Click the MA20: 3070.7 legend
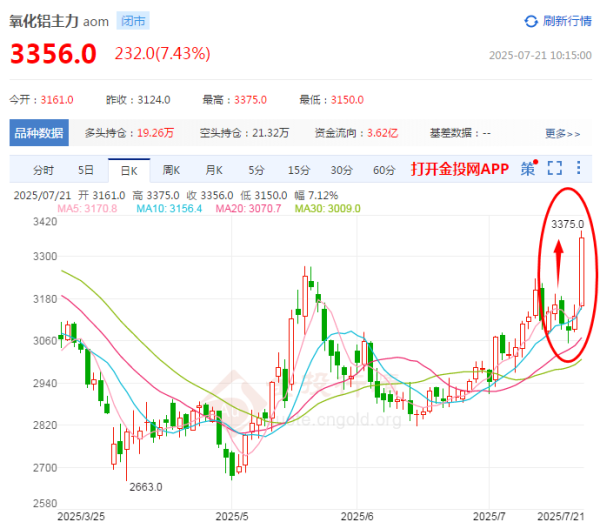 (x=248, y=209)
